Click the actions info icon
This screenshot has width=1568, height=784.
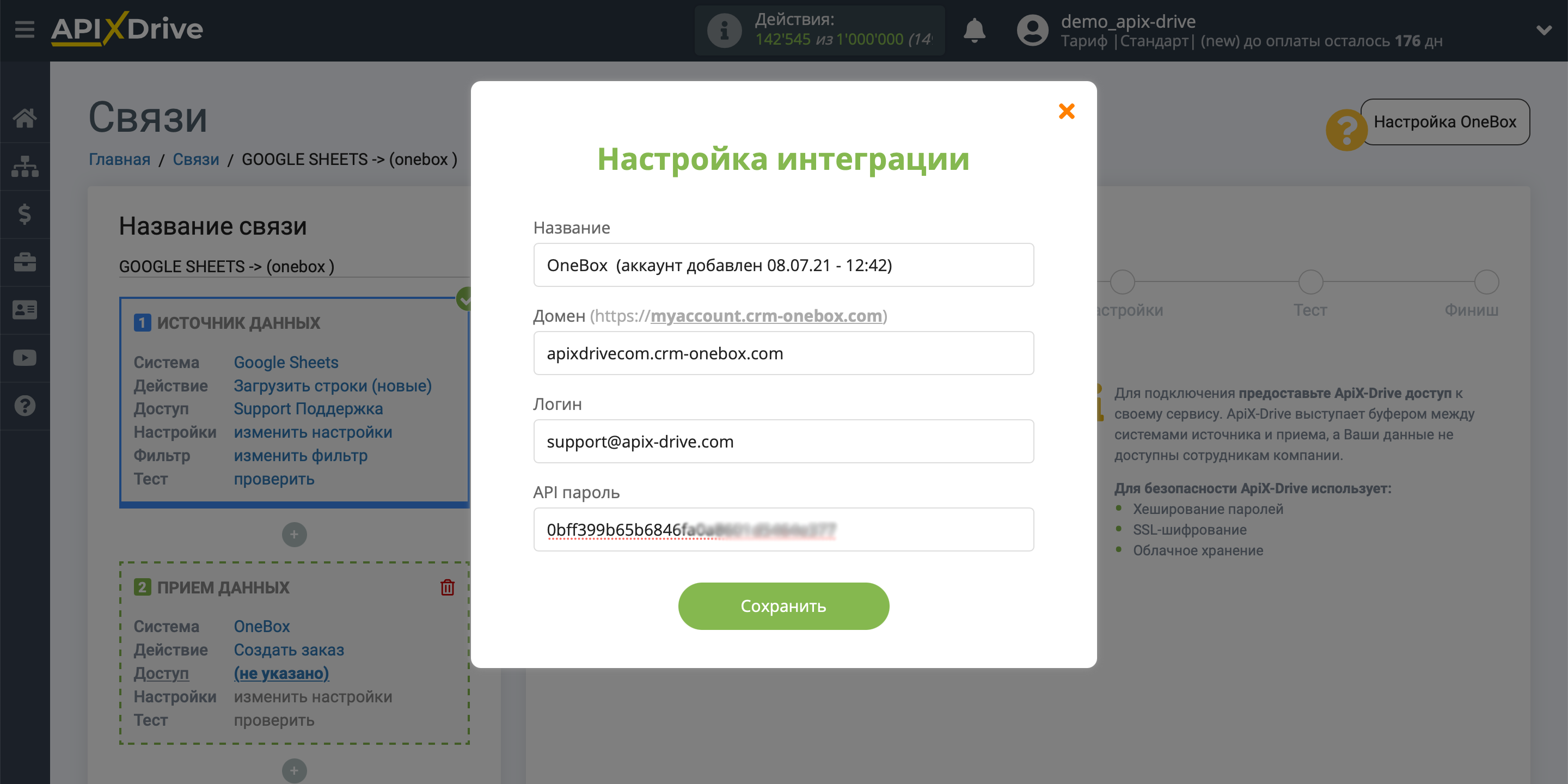pos(724,30)
